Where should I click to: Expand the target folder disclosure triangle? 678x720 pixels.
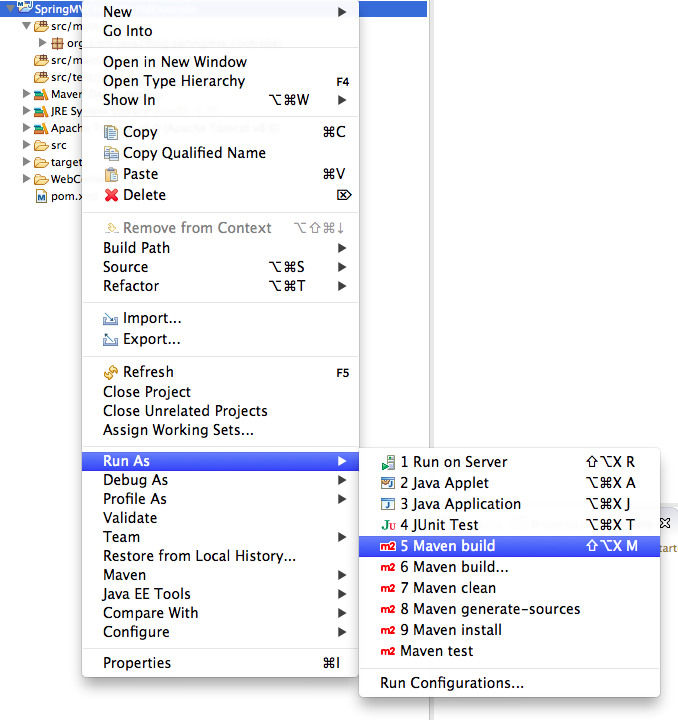tap(27, 162)
